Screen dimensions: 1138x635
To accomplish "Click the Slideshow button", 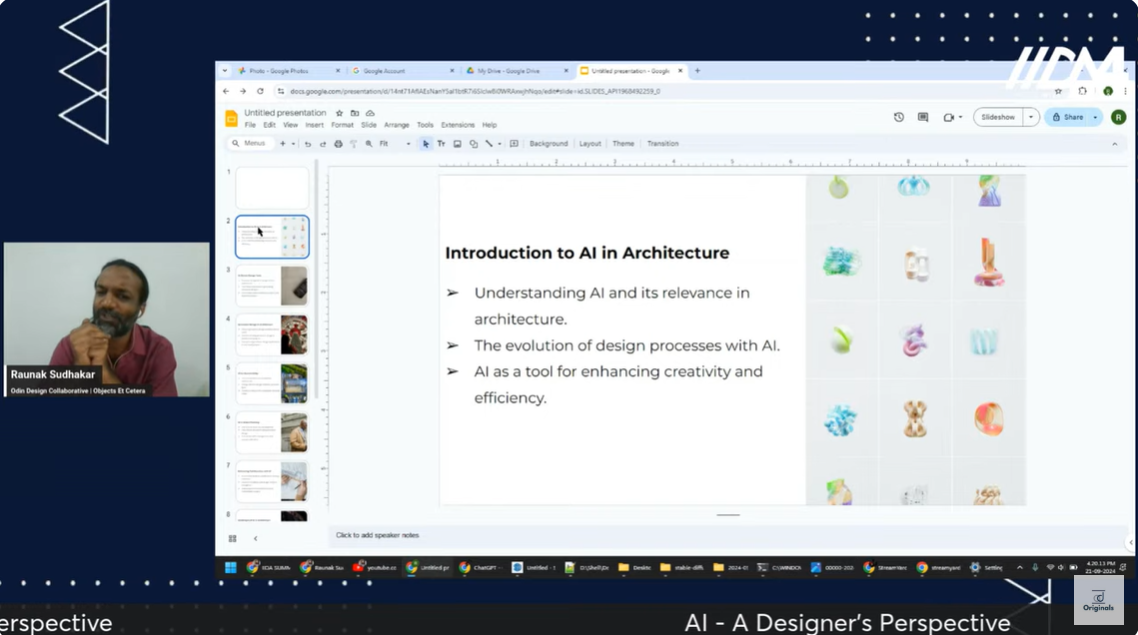I will pos(998,117).
